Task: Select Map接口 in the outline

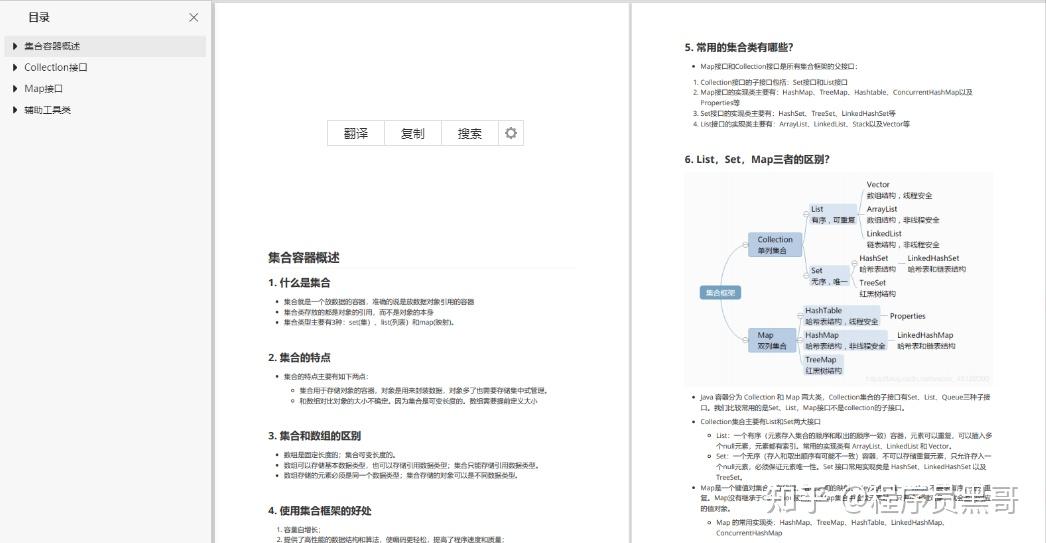Action: [43, 89]
